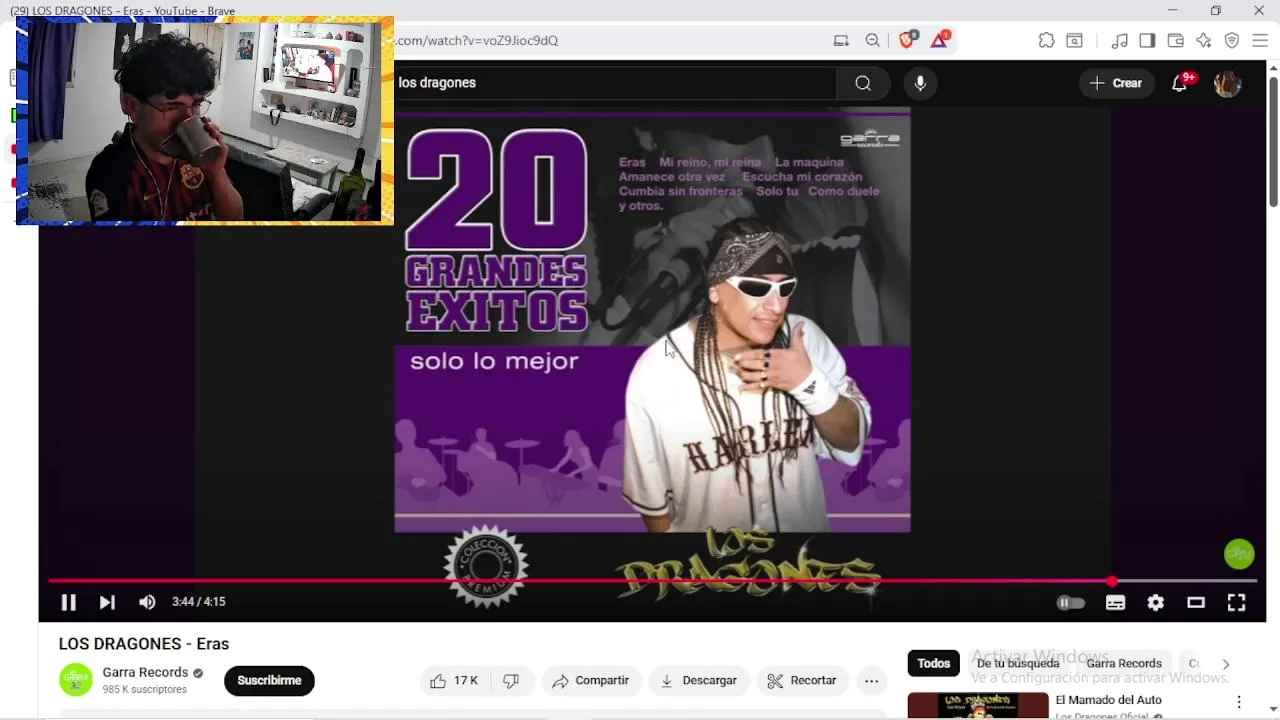Start voice search with the microphone
The height and width of the screenshot is (720, 1280).
pyautogui.click(x=920, y=83)
